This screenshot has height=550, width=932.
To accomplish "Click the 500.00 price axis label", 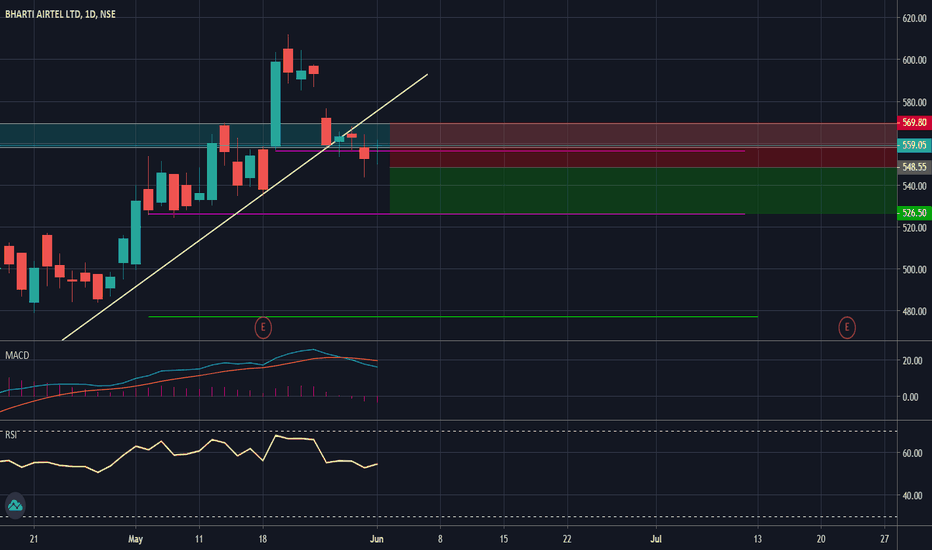I will click(914, 270).
